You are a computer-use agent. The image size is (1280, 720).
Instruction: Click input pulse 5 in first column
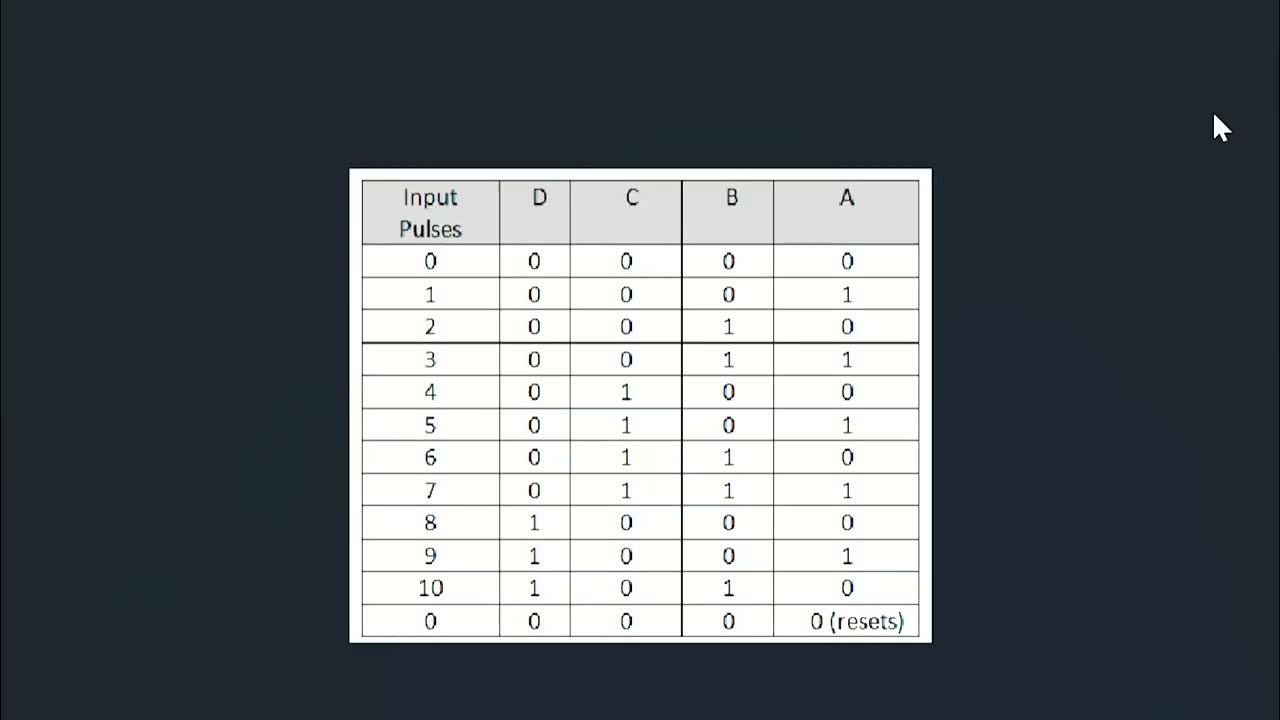[430, 425]
